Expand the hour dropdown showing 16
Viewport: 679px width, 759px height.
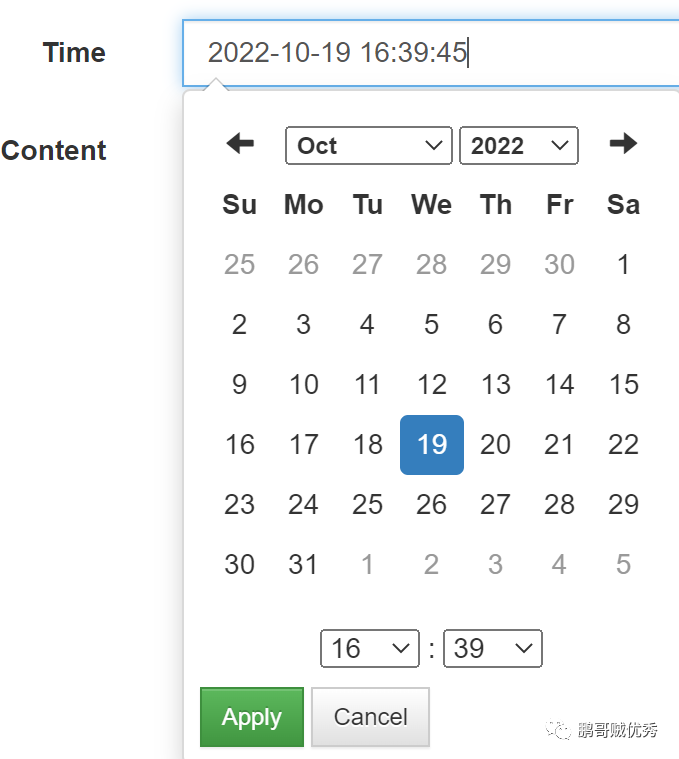(369, 649)
